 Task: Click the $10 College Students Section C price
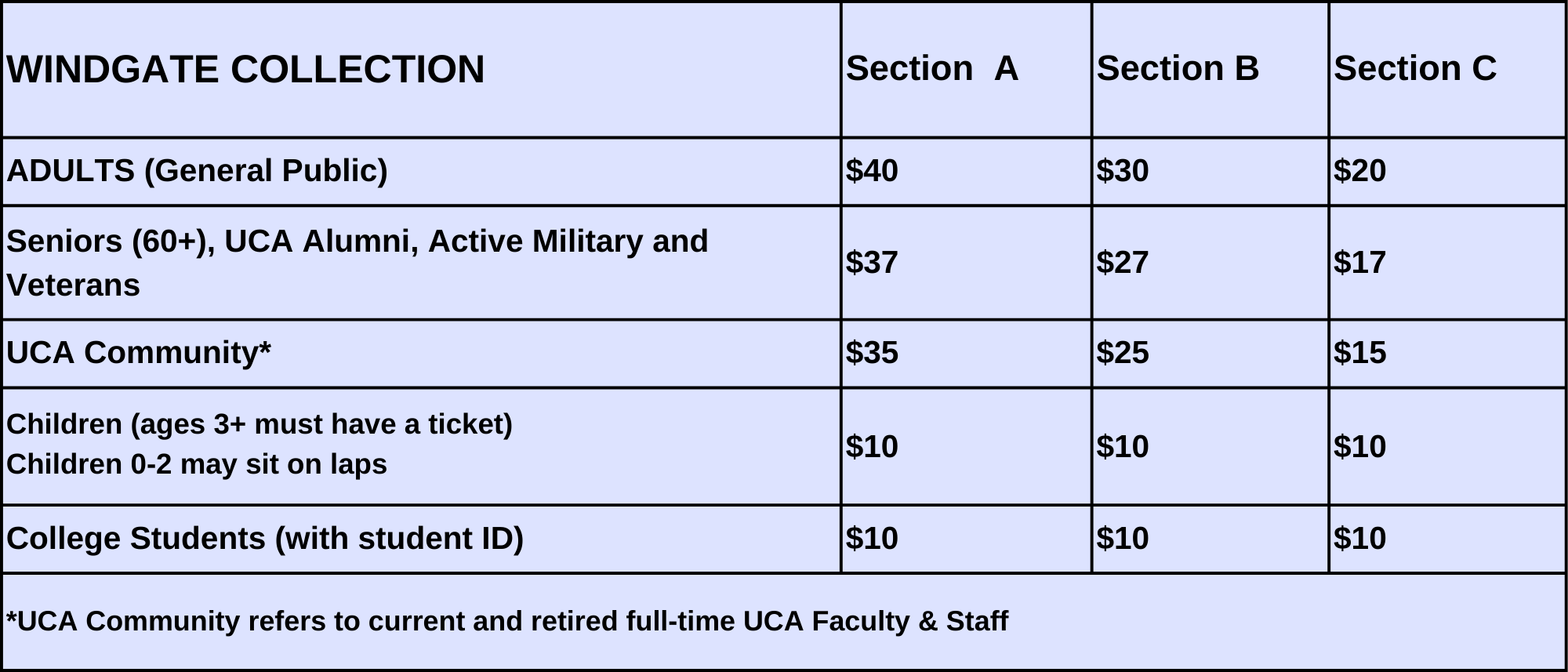[x=1359, y=539]
